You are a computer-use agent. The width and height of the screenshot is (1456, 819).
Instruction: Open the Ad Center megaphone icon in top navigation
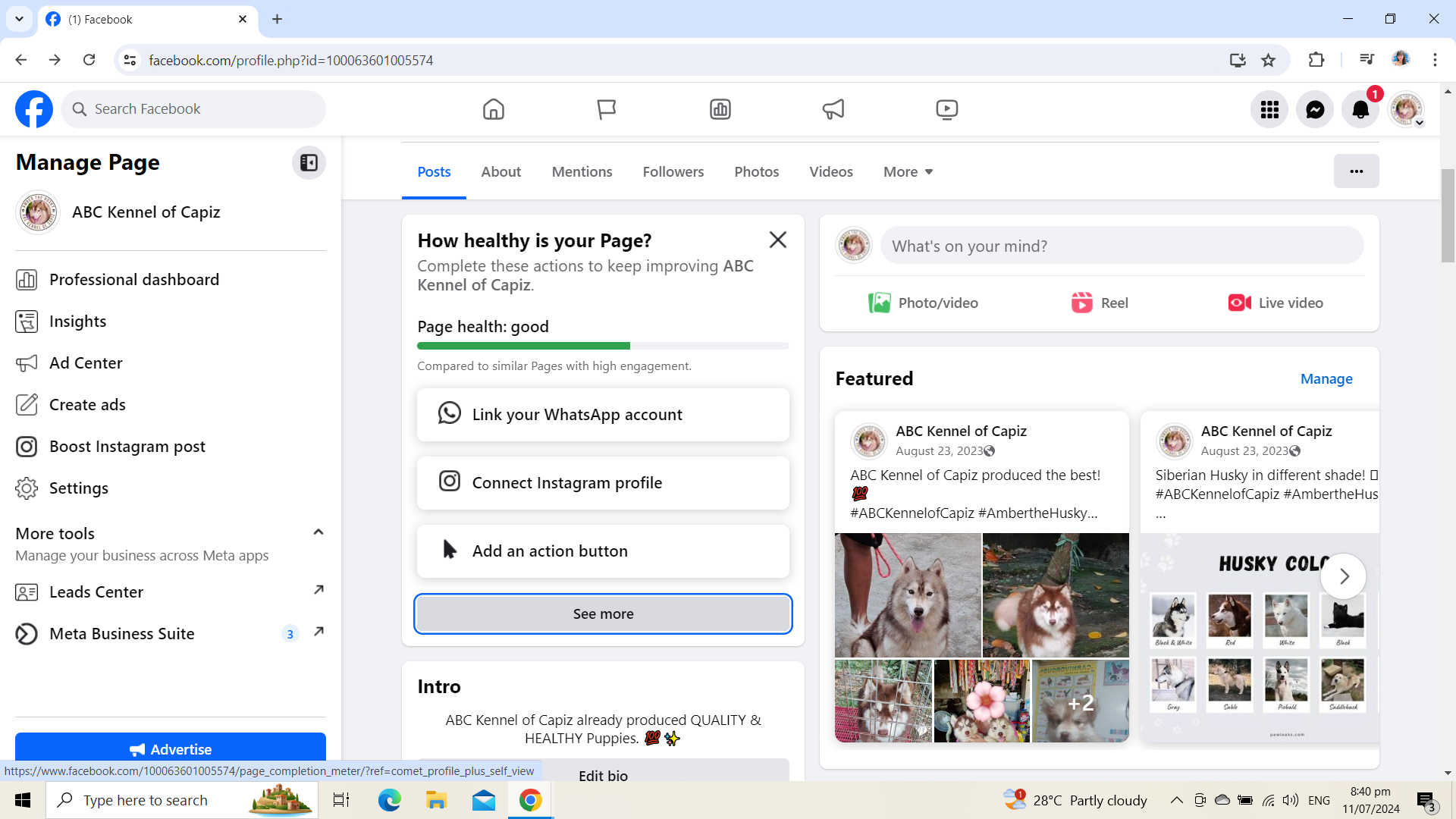pyautogui.click(x=833, y=109)
